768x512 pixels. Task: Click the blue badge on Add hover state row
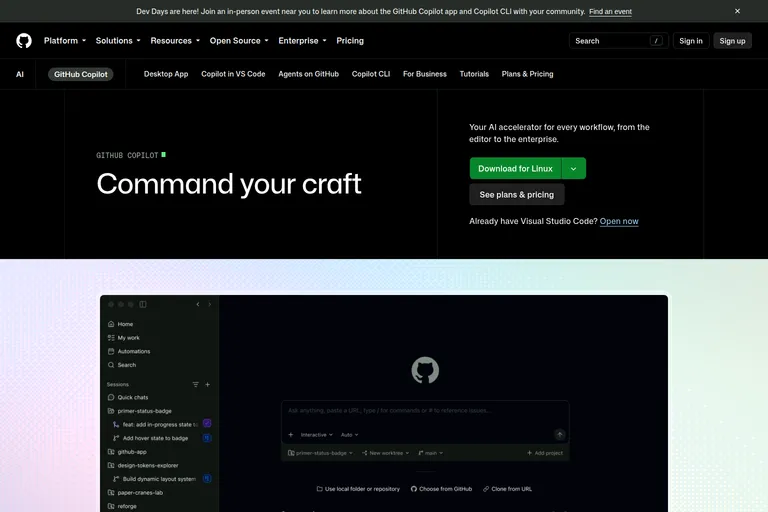click(207, 438)
